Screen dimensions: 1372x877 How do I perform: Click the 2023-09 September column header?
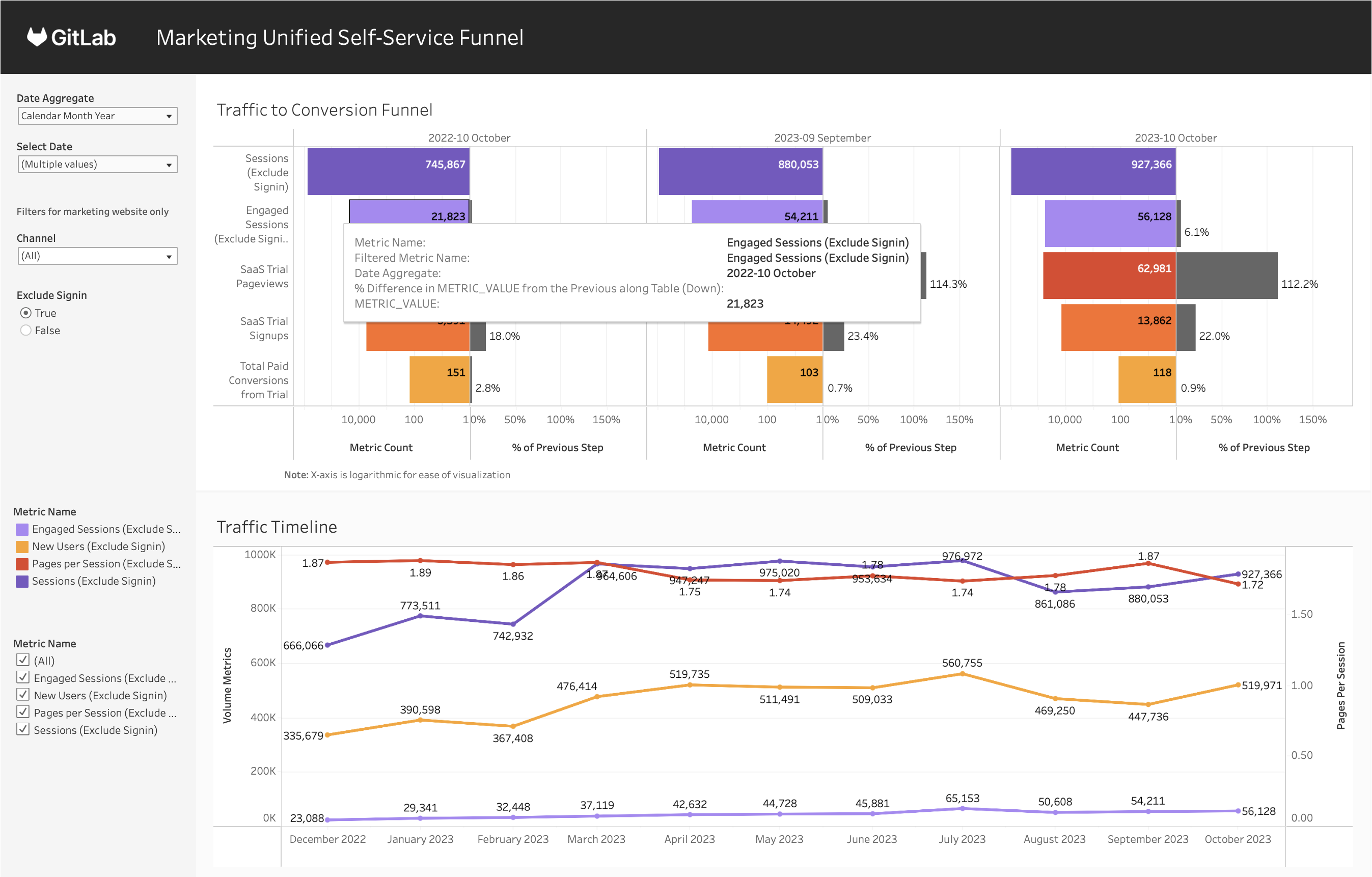tap(822, 138)
